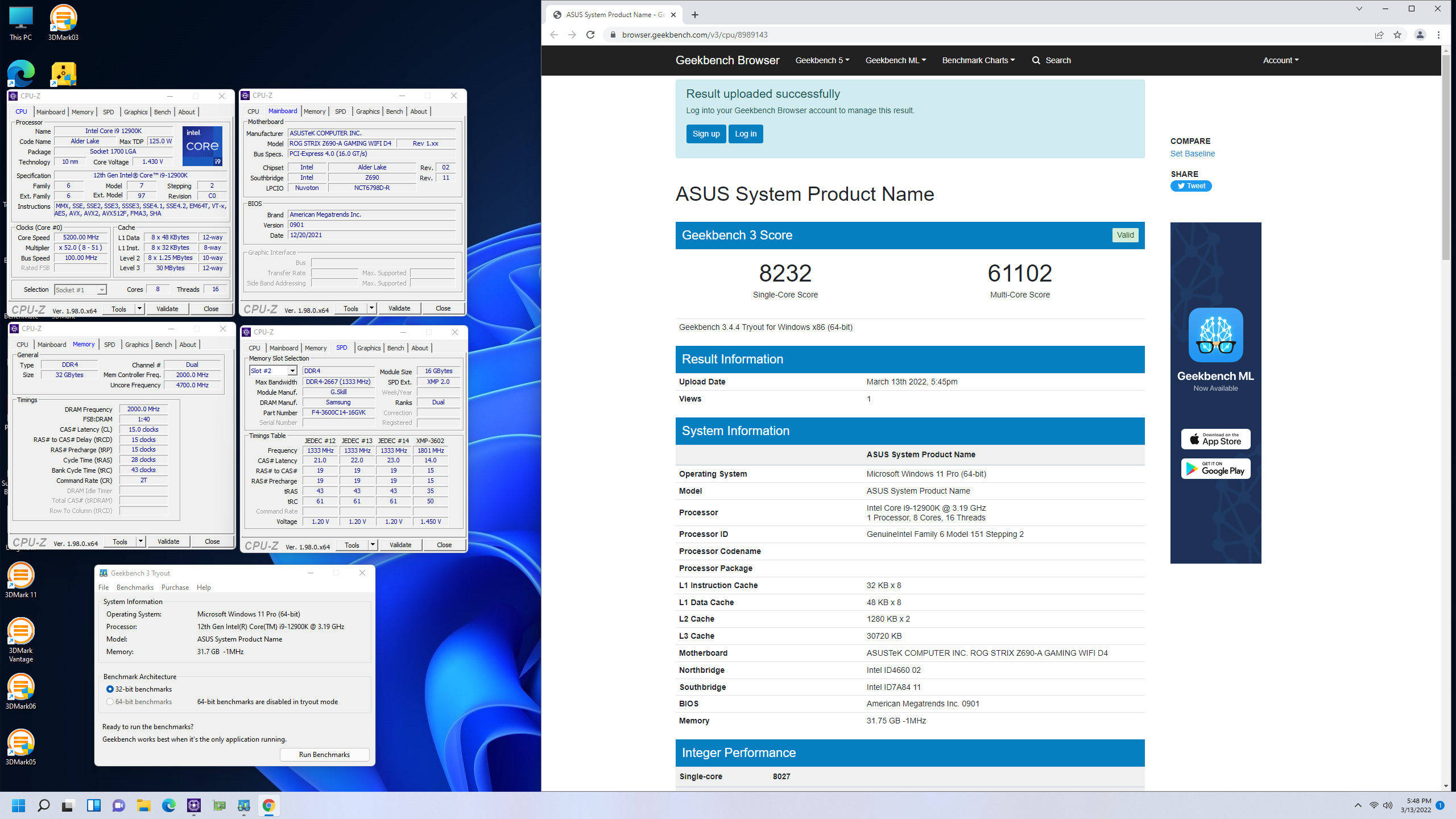
Task: Expand the Account dropdown
Action: click(1281, 60)
